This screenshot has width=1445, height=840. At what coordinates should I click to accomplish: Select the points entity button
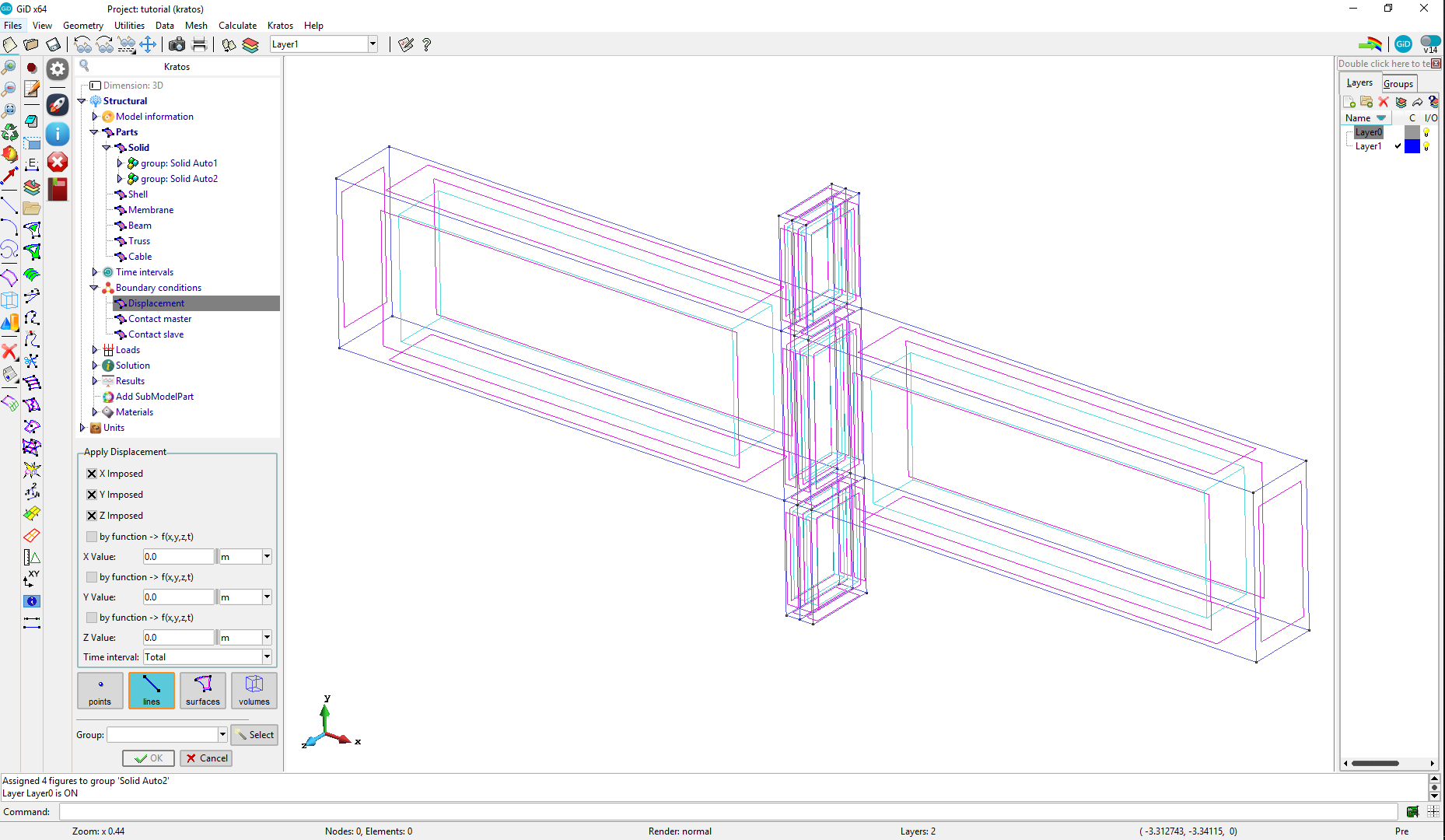100,691
